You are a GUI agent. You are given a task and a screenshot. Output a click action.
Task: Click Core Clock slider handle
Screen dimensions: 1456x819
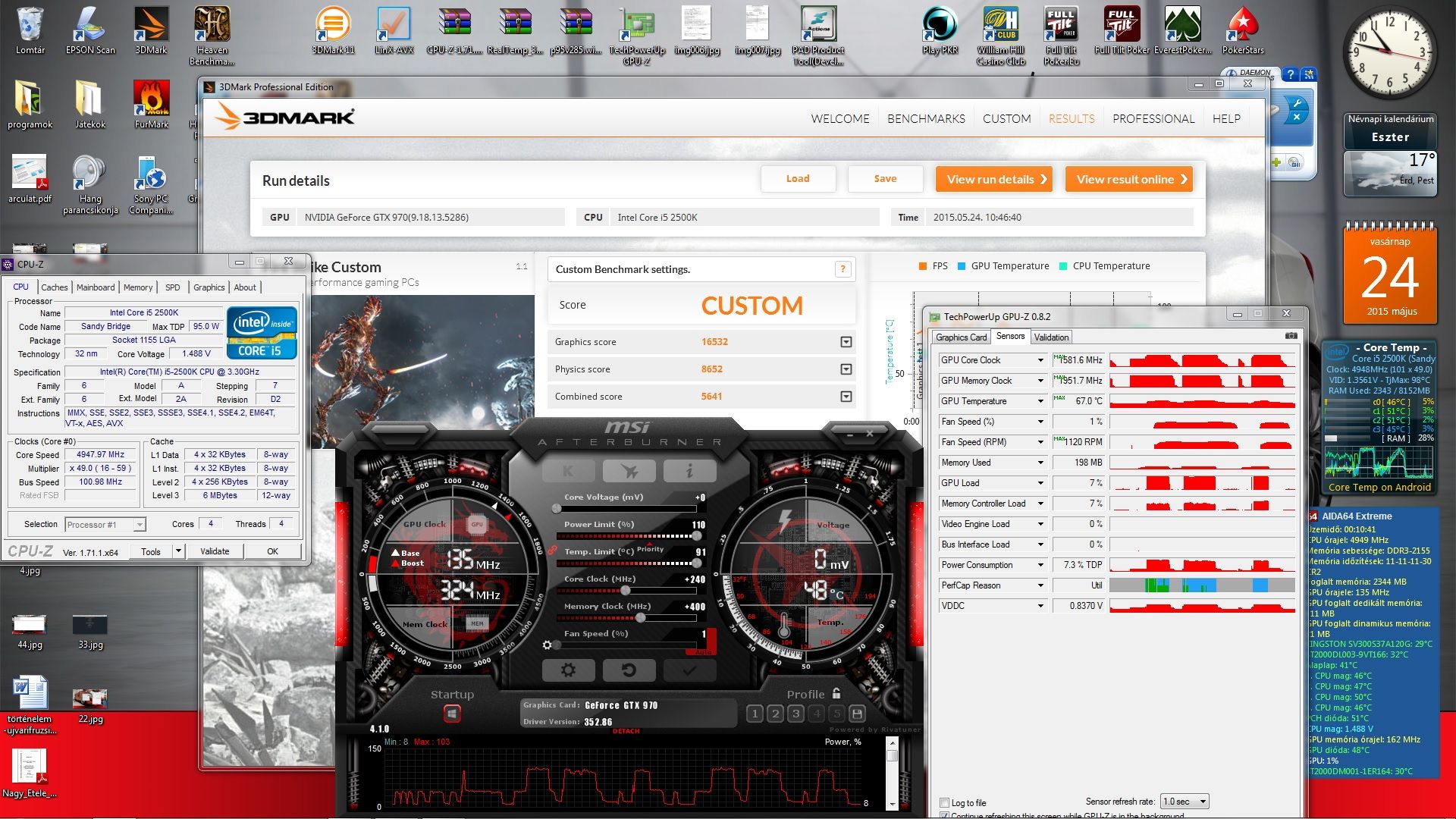625,591
